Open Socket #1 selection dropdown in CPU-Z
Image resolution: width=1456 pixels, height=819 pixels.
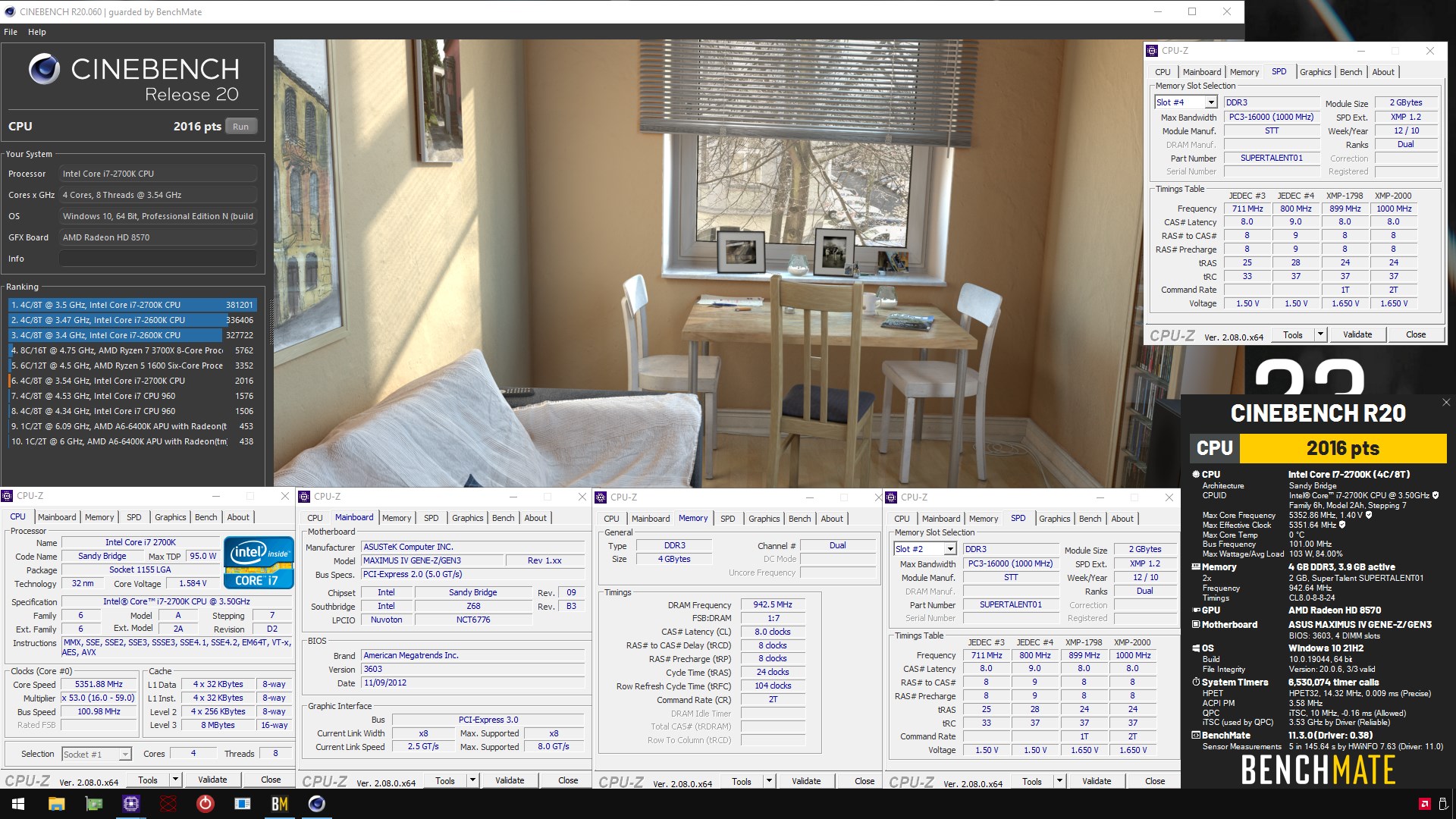pyautogui.click(x=125, y=754)
